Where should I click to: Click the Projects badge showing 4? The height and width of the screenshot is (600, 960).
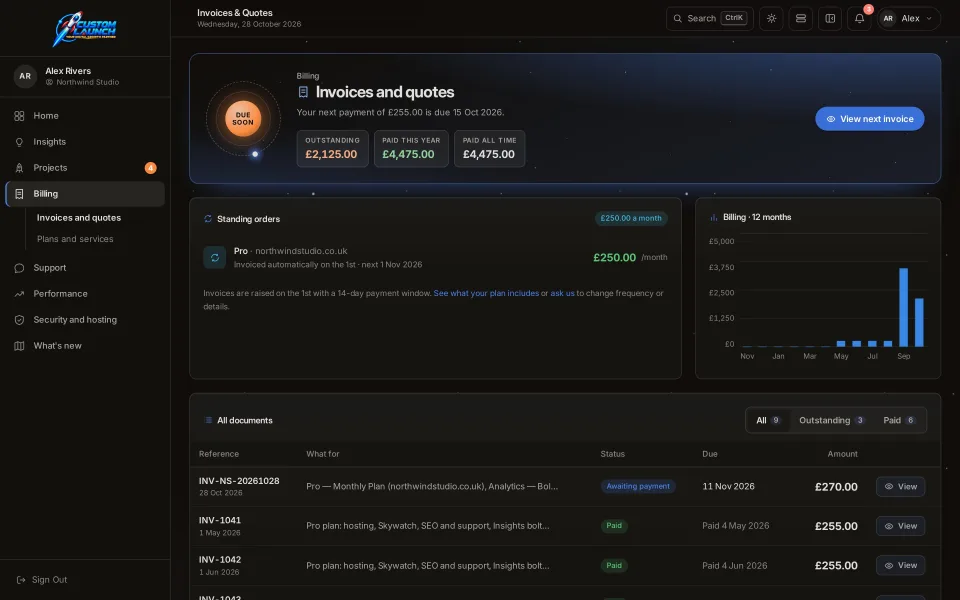pyautogui.click(x=151, y=168)
